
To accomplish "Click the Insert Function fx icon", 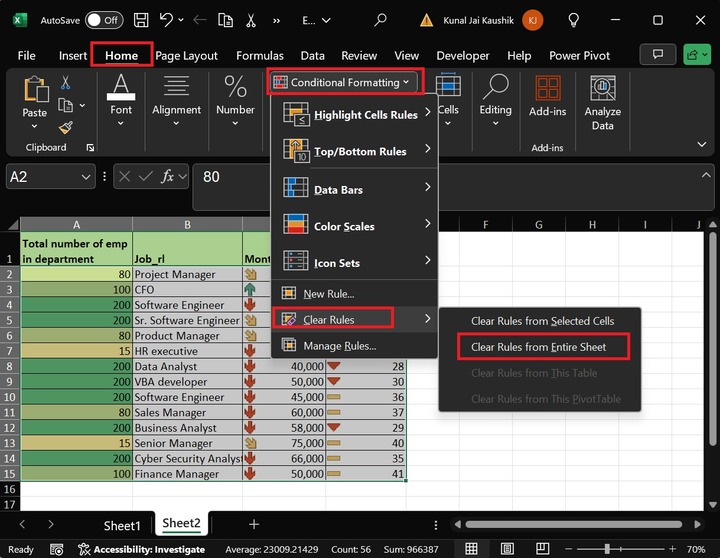I will pos(169,177).
